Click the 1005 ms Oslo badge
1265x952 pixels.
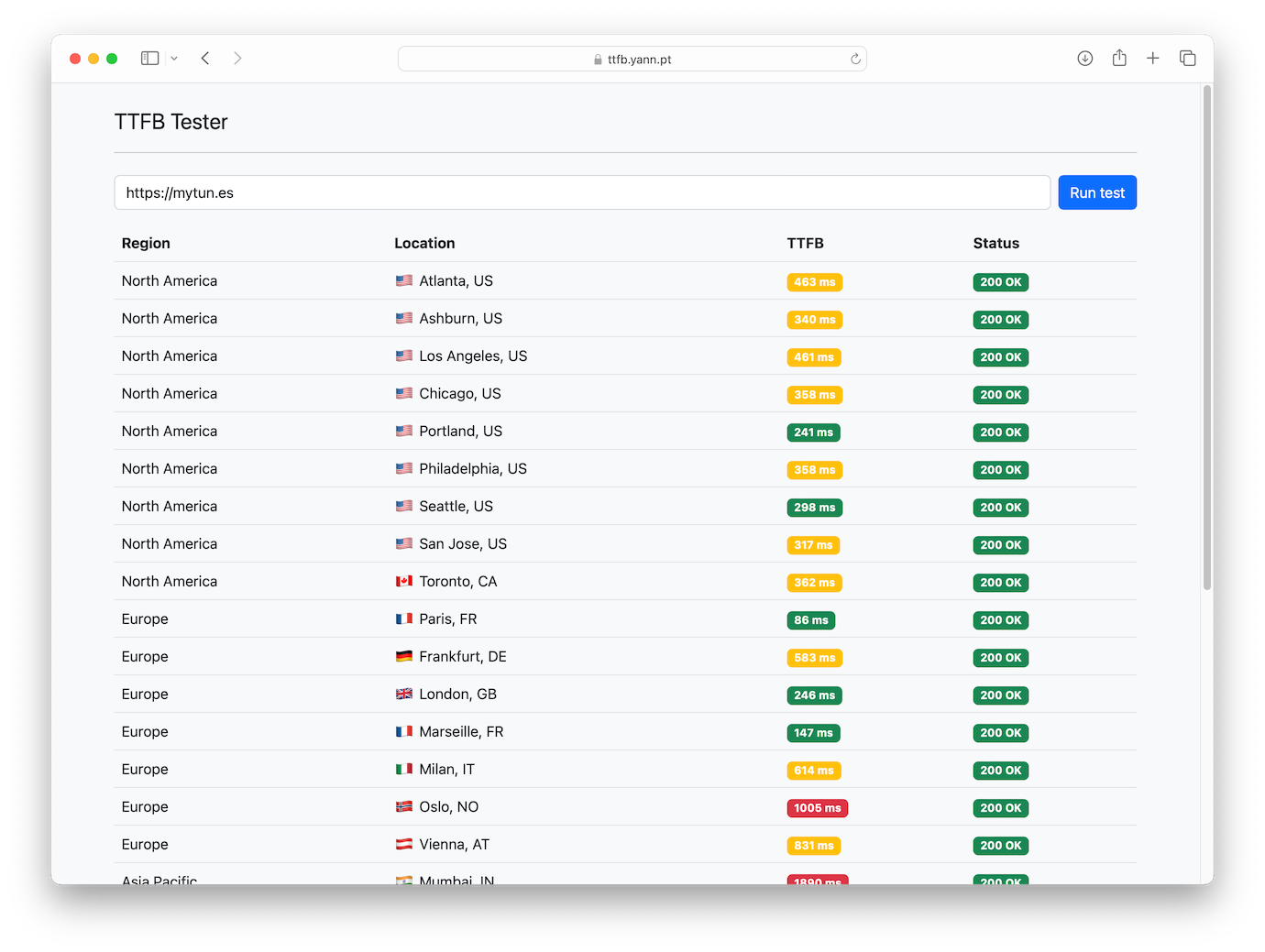(x=817, y=808)
